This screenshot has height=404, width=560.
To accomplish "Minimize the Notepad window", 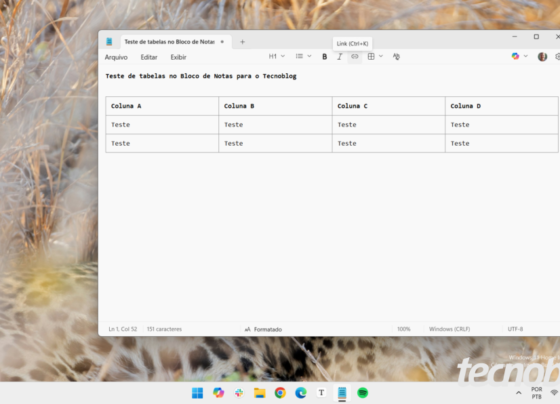I will [x=515, y=37].
